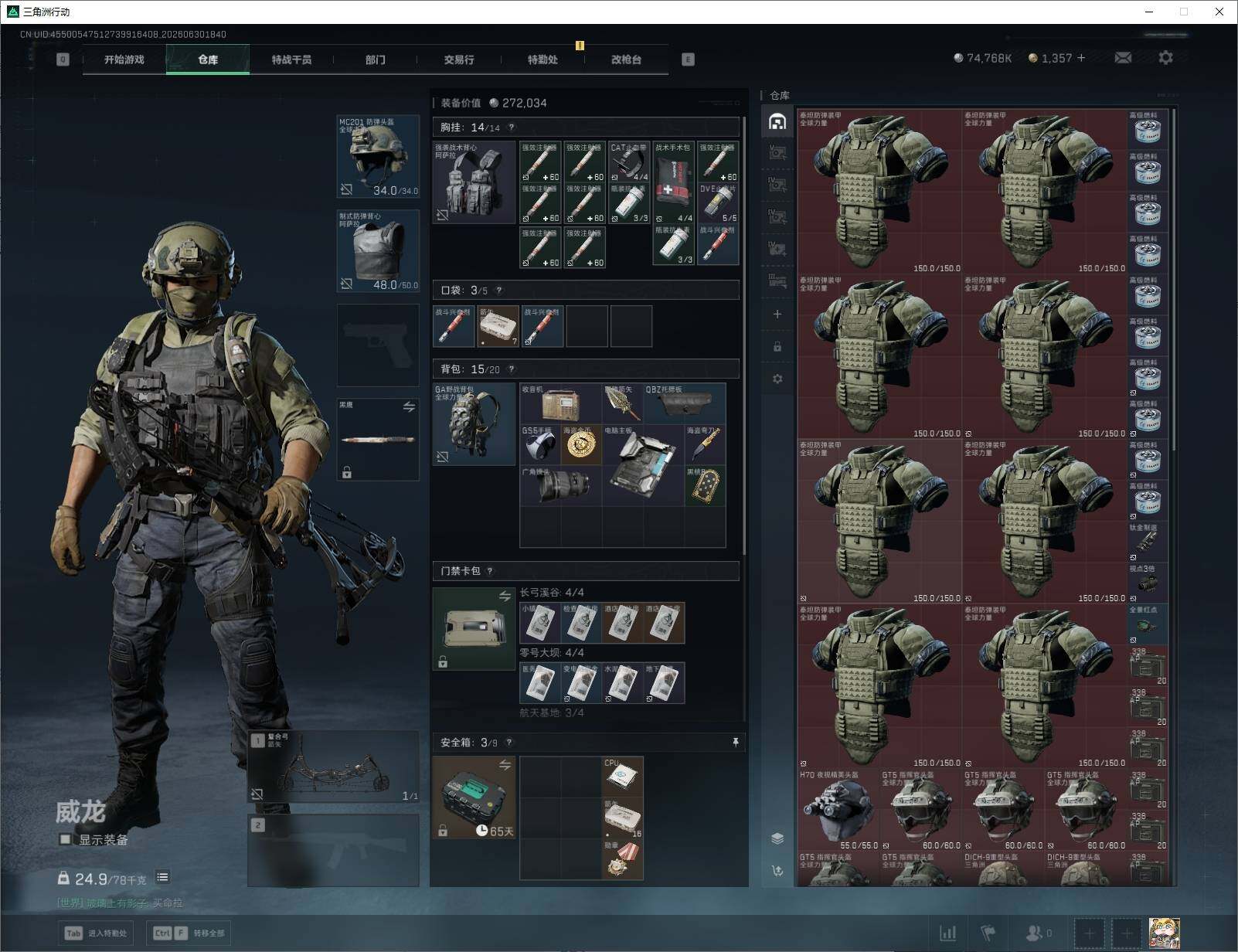Click the auto-sort icon at sidebar bottom
Screen dimensions: 1238x952
(x=777, y=871)
